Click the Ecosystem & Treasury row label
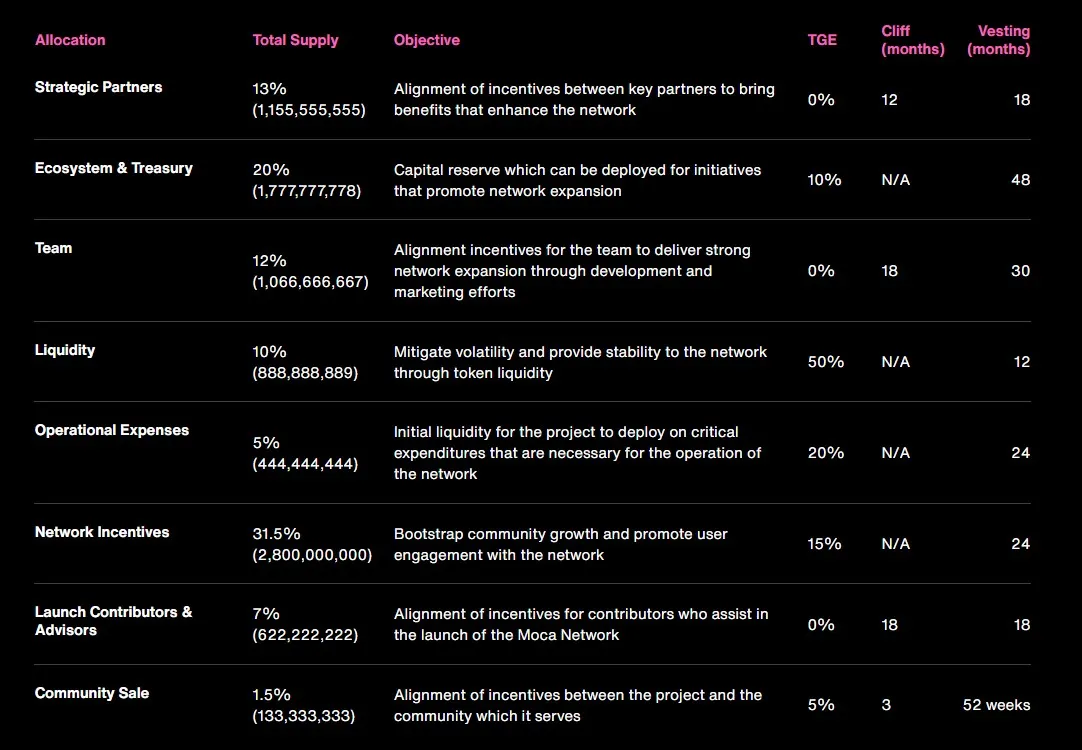Image resolution: width=1082 pixels, height=750 pixels. coord(113,168)
